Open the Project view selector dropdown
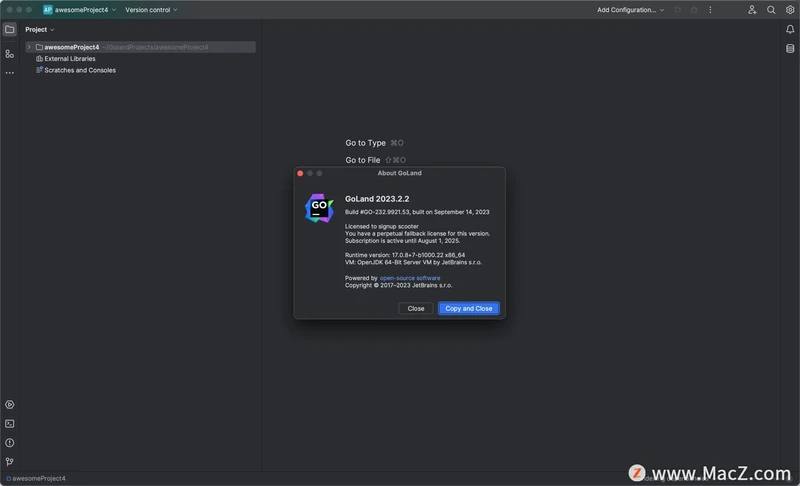Viewport: 800px width, 486px height. point(40,30)
